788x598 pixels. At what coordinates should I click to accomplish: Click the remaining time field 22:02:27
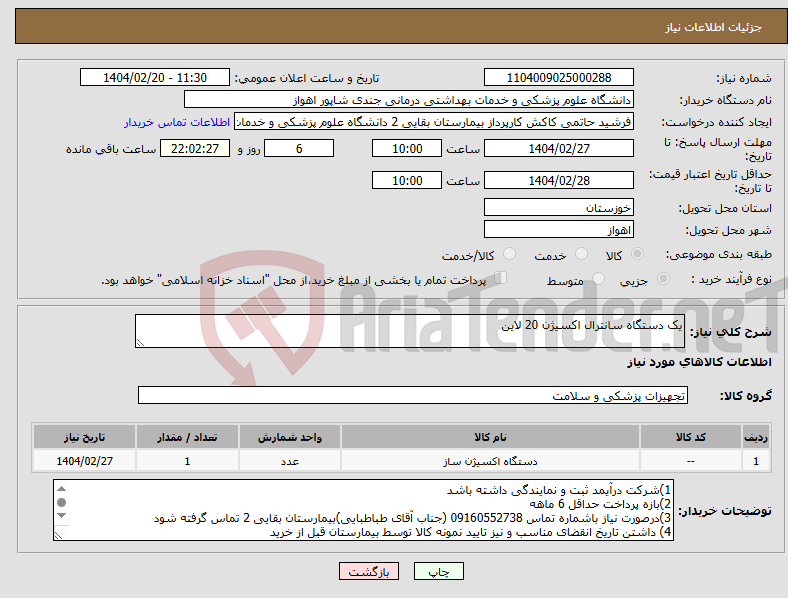coord(195,148)
